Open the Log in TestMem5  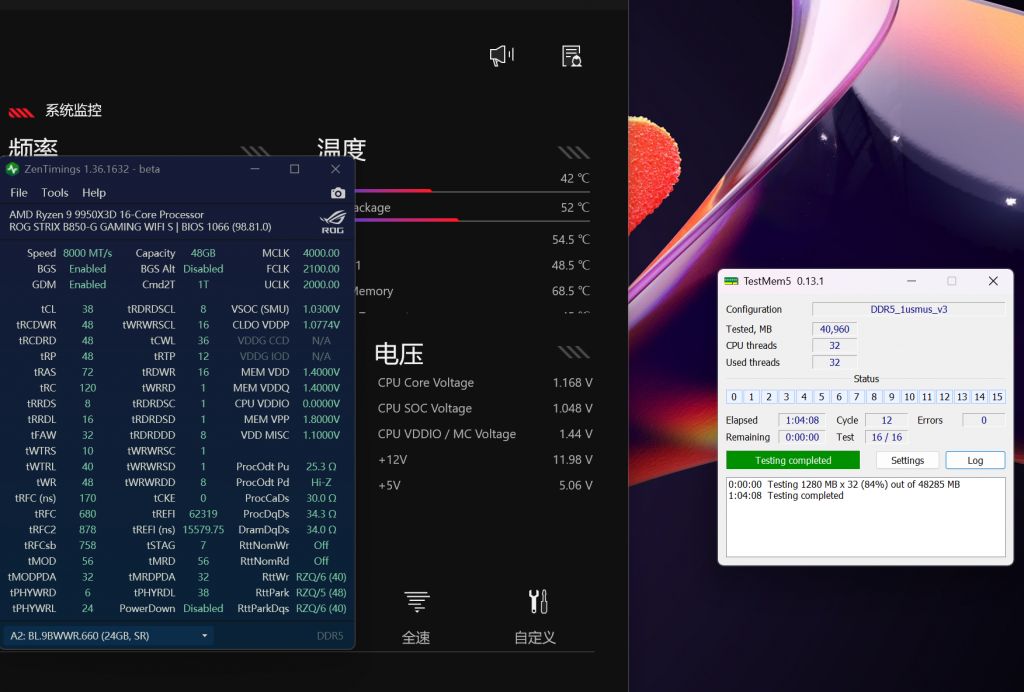[x=975, y=459]
